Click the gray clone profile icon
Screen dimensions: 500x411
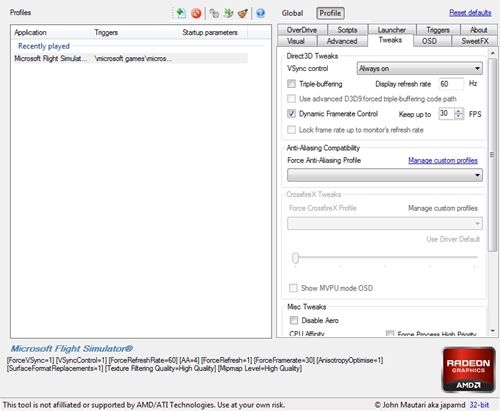coord(214,13)
